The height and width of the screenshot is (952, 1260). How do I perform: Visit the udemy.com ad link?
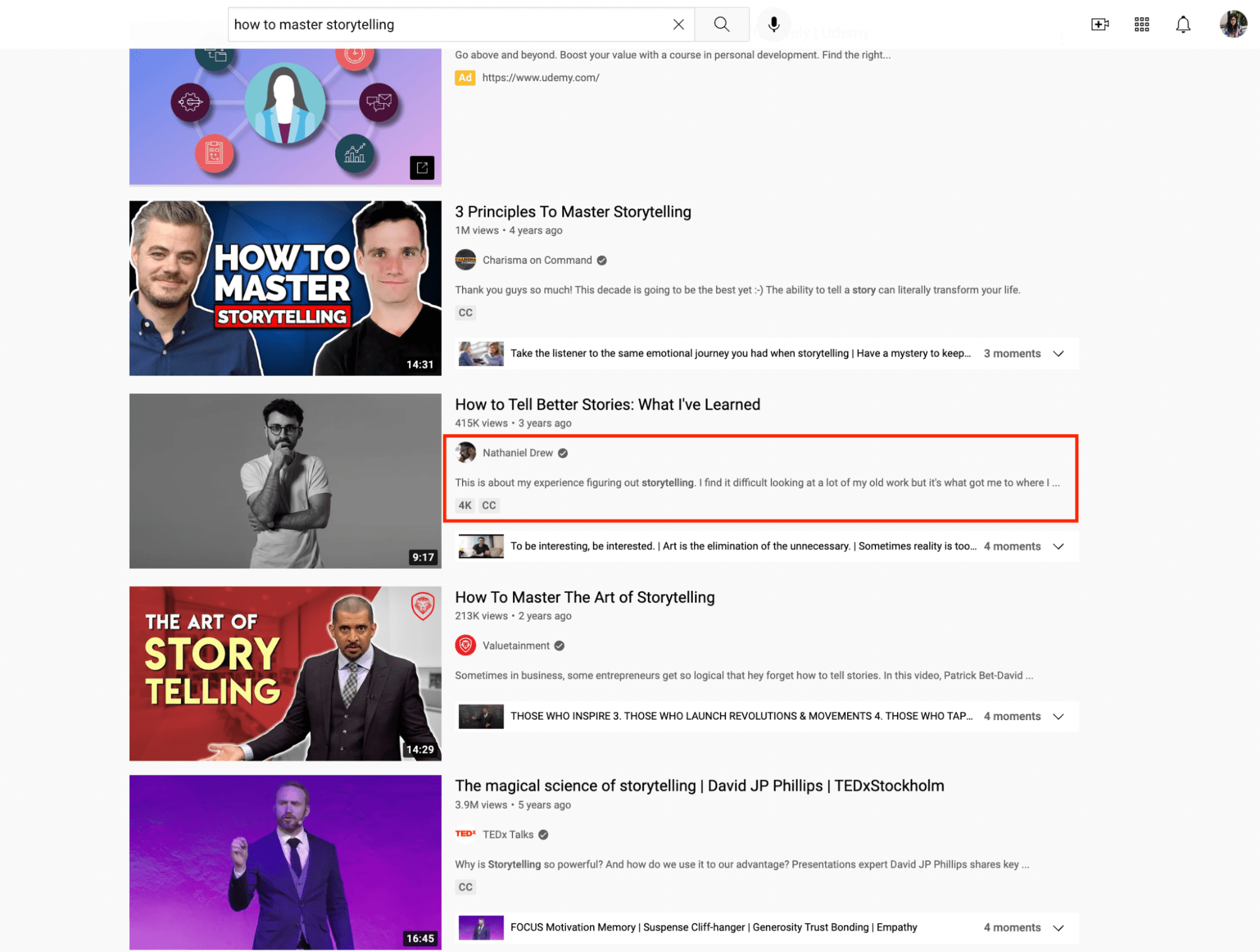540,77
